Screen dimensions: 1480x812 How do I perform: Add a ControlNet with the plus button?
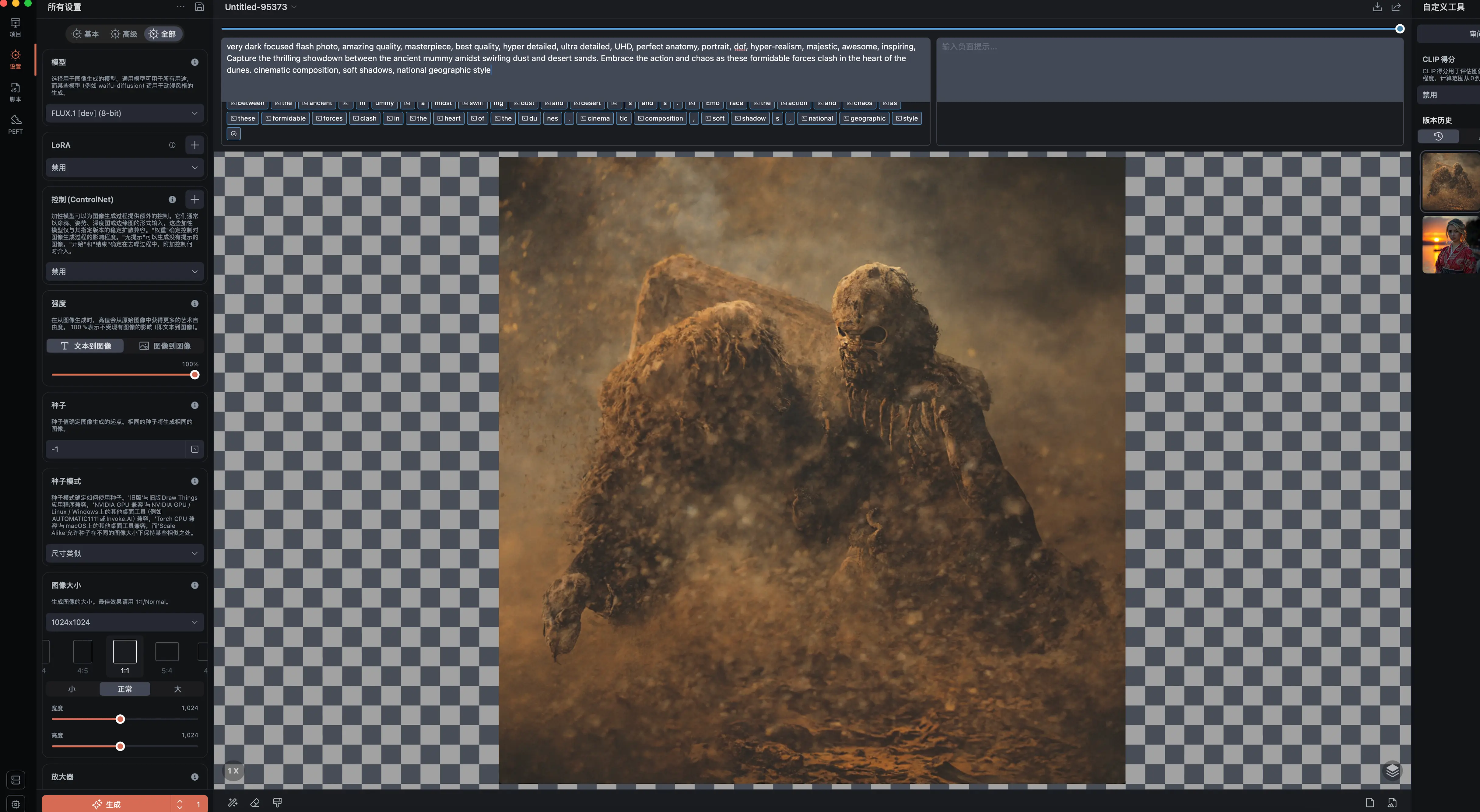(195, 199)
